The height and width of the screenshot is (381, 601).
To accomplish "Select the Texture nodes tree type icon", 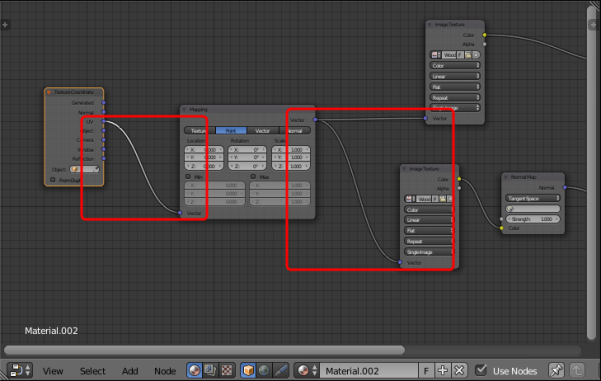I will (227, 371).
